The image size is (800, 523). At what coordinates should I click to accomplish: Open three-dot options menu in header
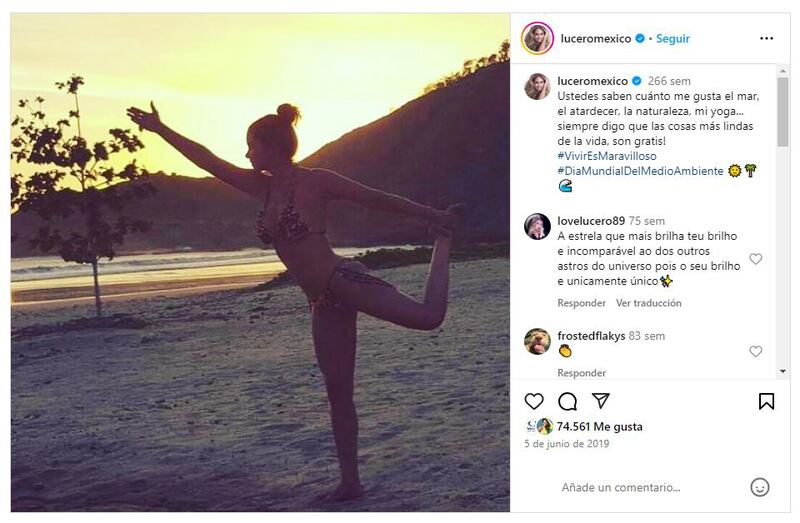coord(766,39)
